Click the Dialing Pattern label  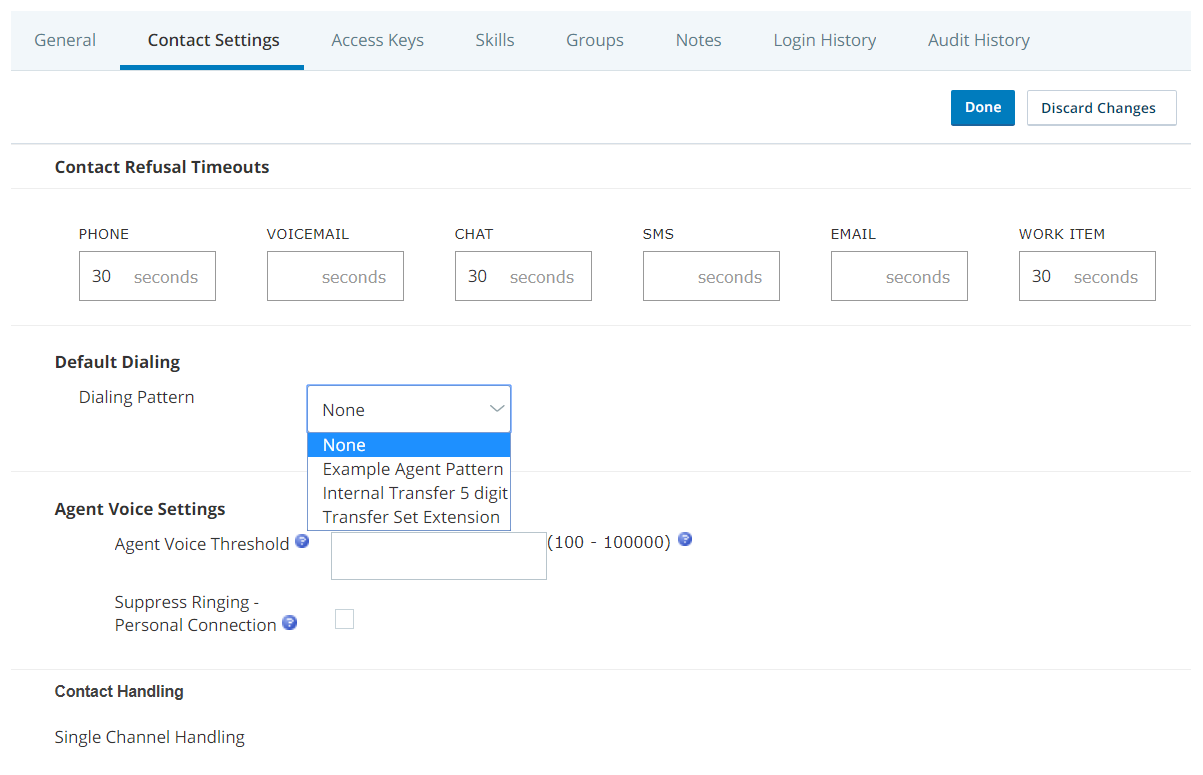(137, 397)
